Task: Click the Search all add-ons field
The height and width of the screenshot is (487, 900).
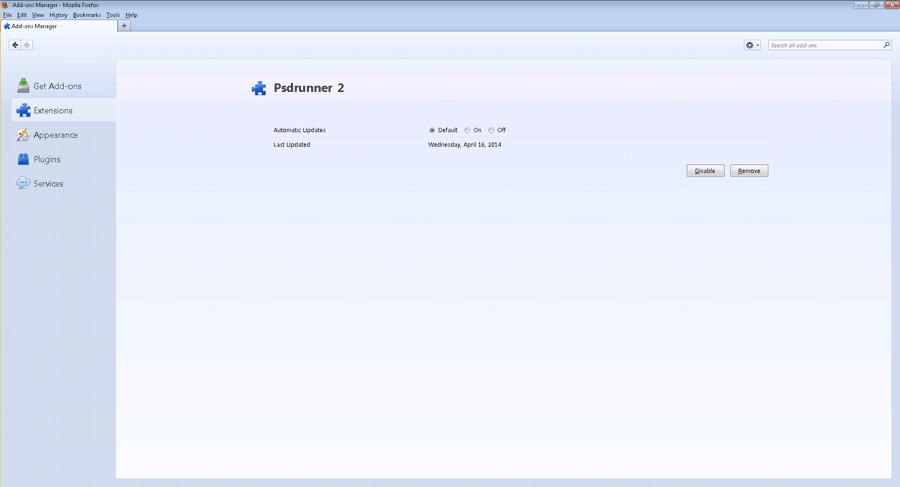Action: click(x=824, y=45)
